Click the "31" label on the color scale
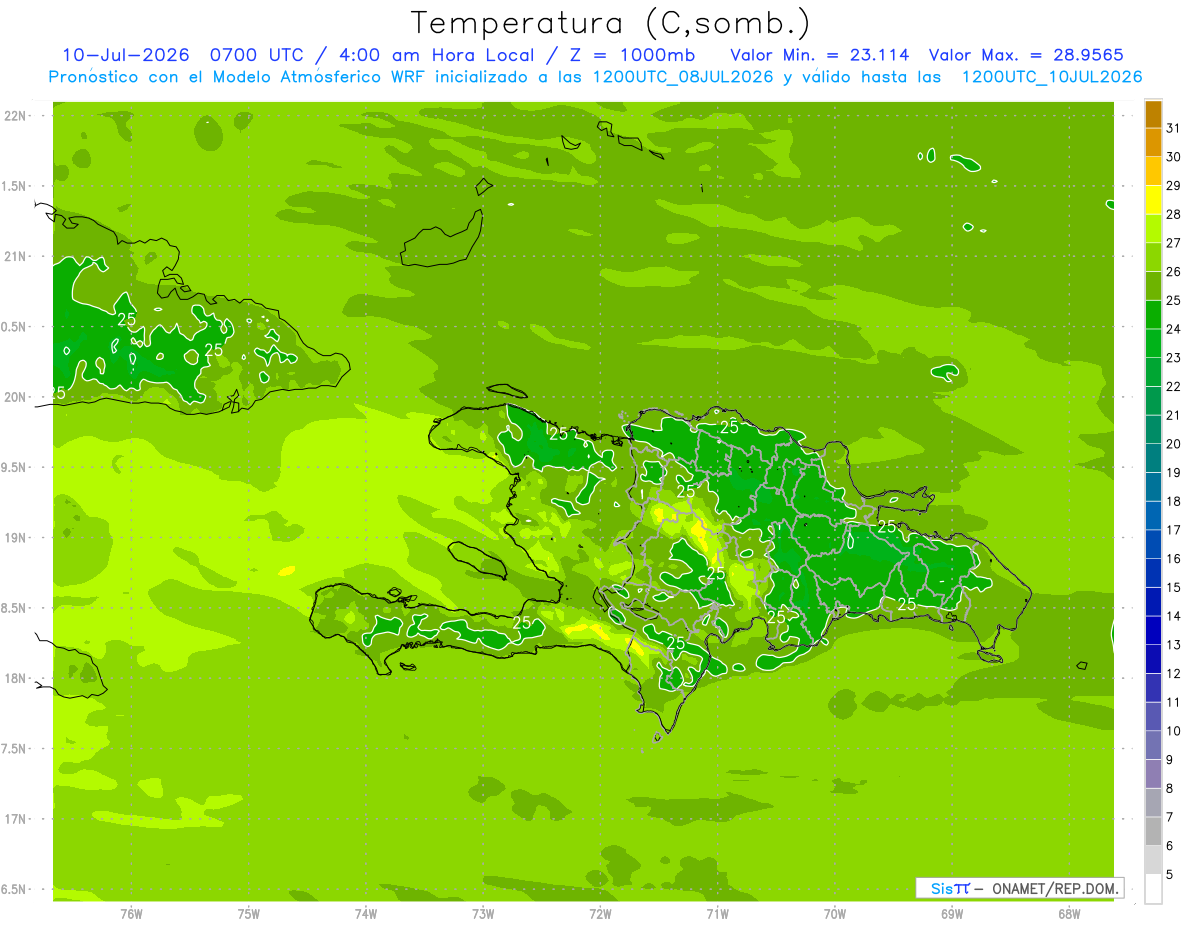This screenshot has height=927, width=1200. [1174, 128]
